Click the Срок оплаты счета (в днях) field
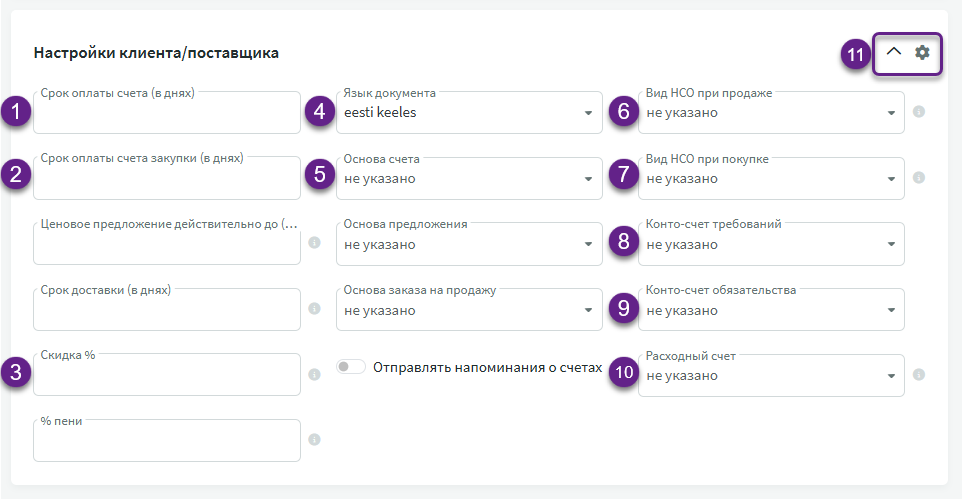962x499 pixels. tap(167, 114)
